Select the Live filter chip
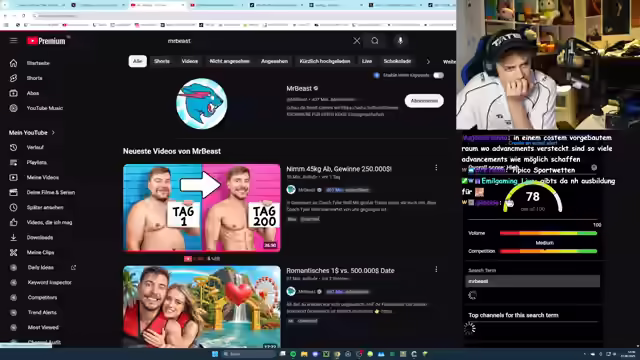Screen dimensions: 640x360 (x=367, y=61)
